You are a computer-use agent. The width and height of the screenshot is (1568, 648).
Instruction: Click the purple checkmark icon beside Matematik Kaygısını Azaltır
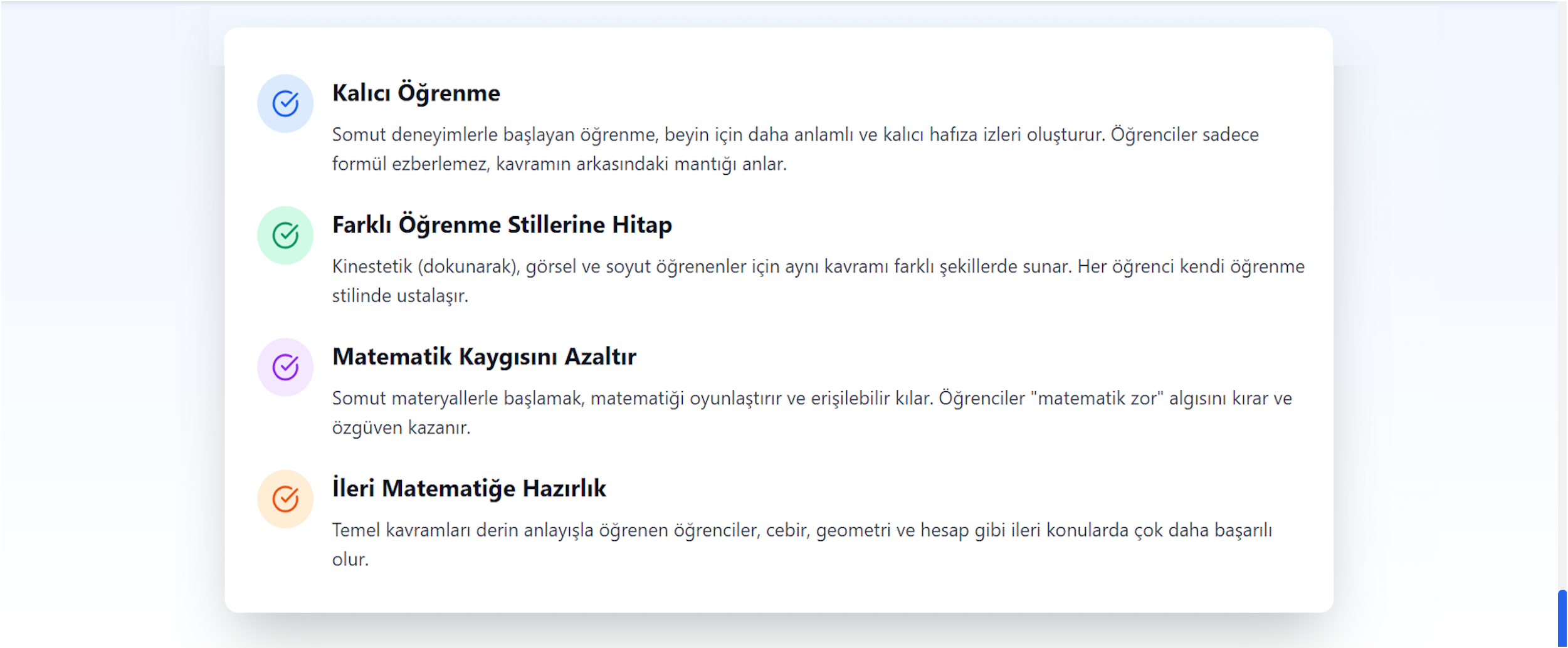click(285, 367)
